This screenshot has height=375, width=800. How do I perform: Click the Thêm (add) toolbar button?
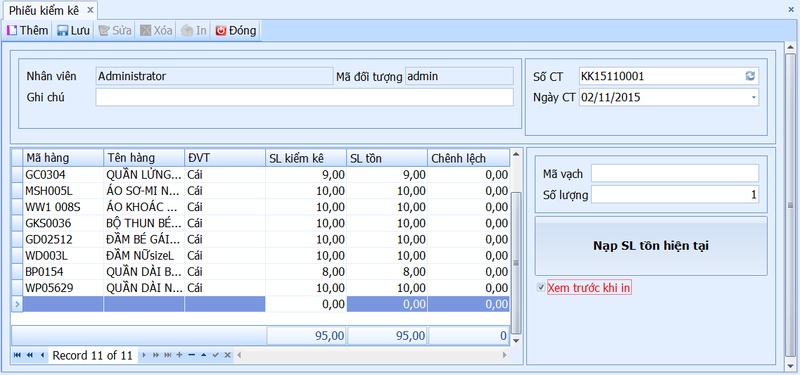[x=28, y=31]
